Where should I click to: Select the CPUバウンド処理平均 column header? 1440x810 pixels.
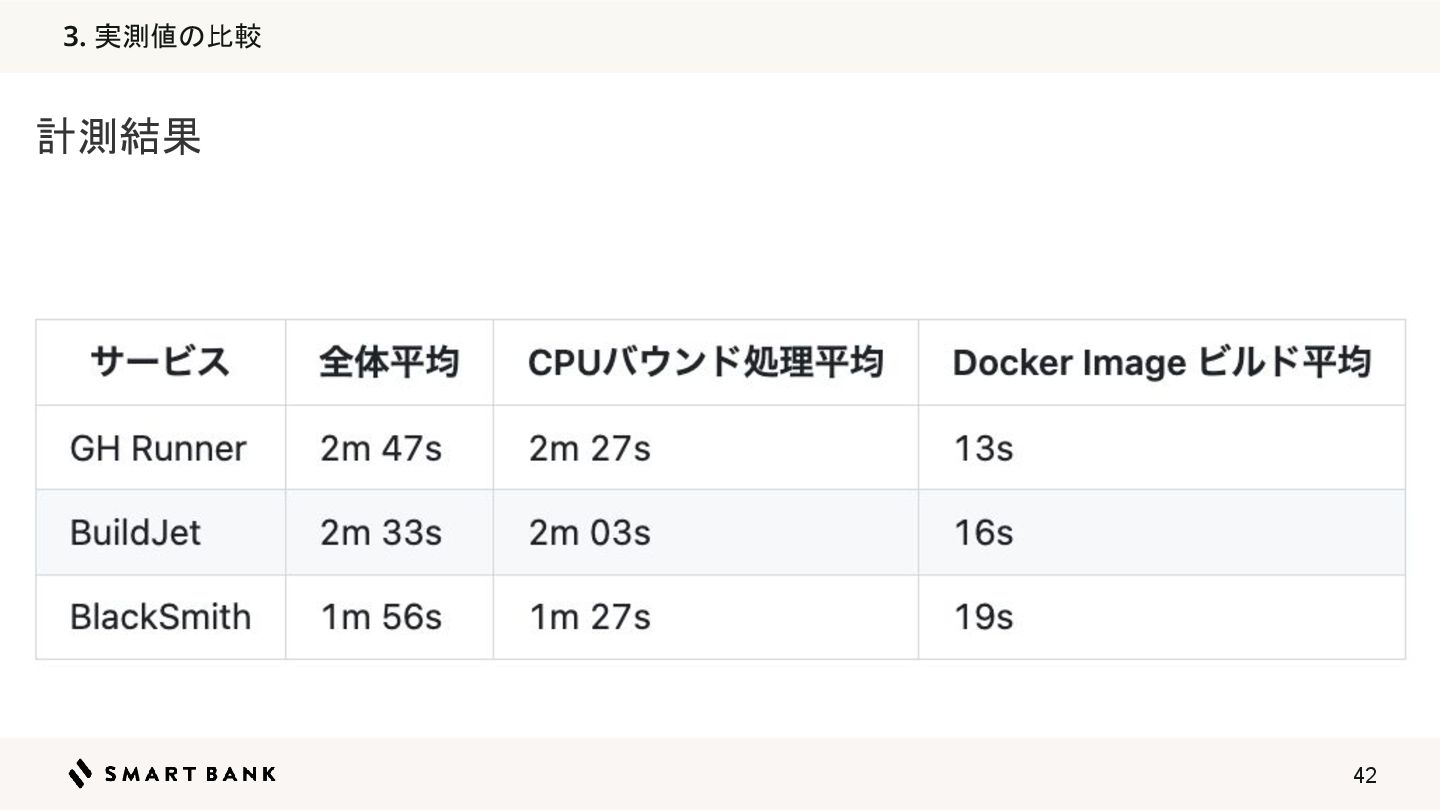[x=705, y=362]
